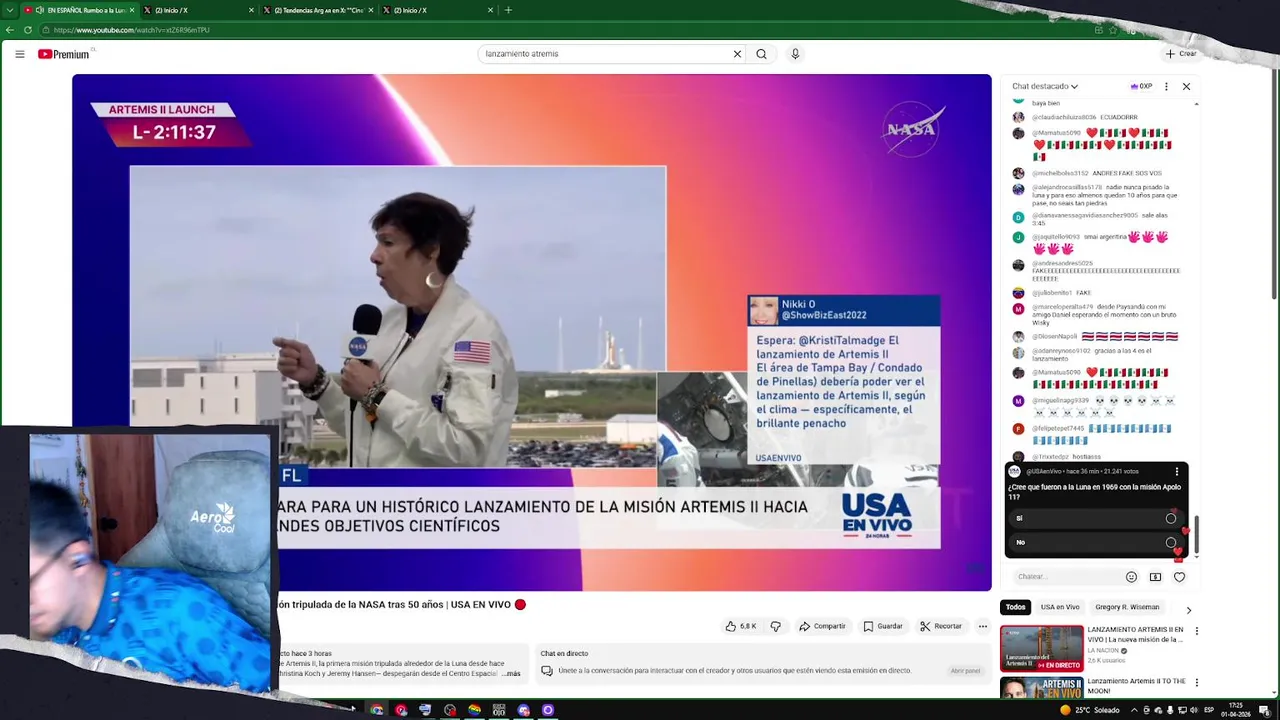Viewport: 1280px width, 720px height.
Task: Open the browser tab list dropdown
Action: 9,10
